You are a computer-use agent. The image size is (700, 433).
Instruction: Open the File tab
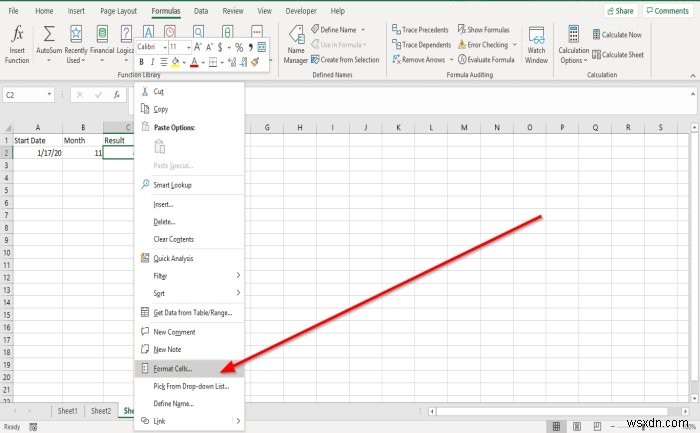13,11
